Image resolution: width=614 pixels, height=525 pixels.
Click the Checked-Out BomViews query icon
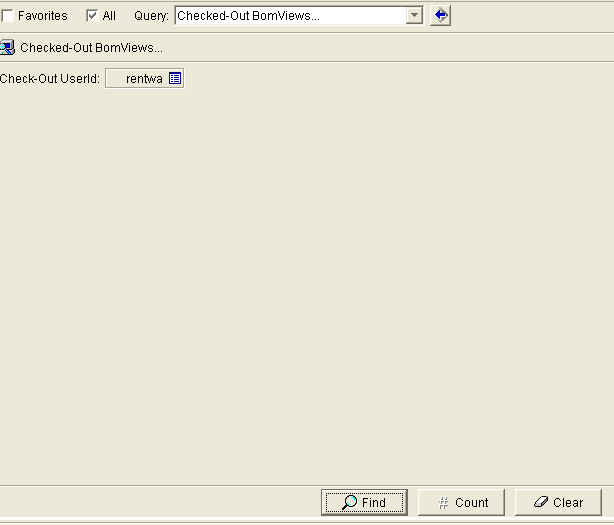pyautogui.click(x=7, y=47)
